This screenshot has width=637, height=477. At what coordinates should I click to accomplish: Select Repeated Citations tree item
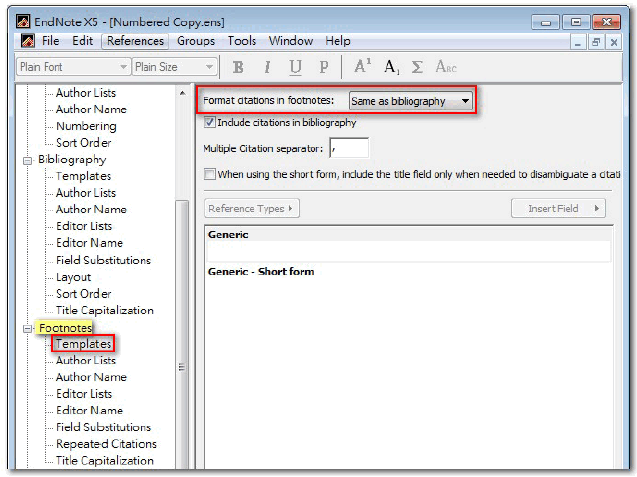(x=106, y=444)
